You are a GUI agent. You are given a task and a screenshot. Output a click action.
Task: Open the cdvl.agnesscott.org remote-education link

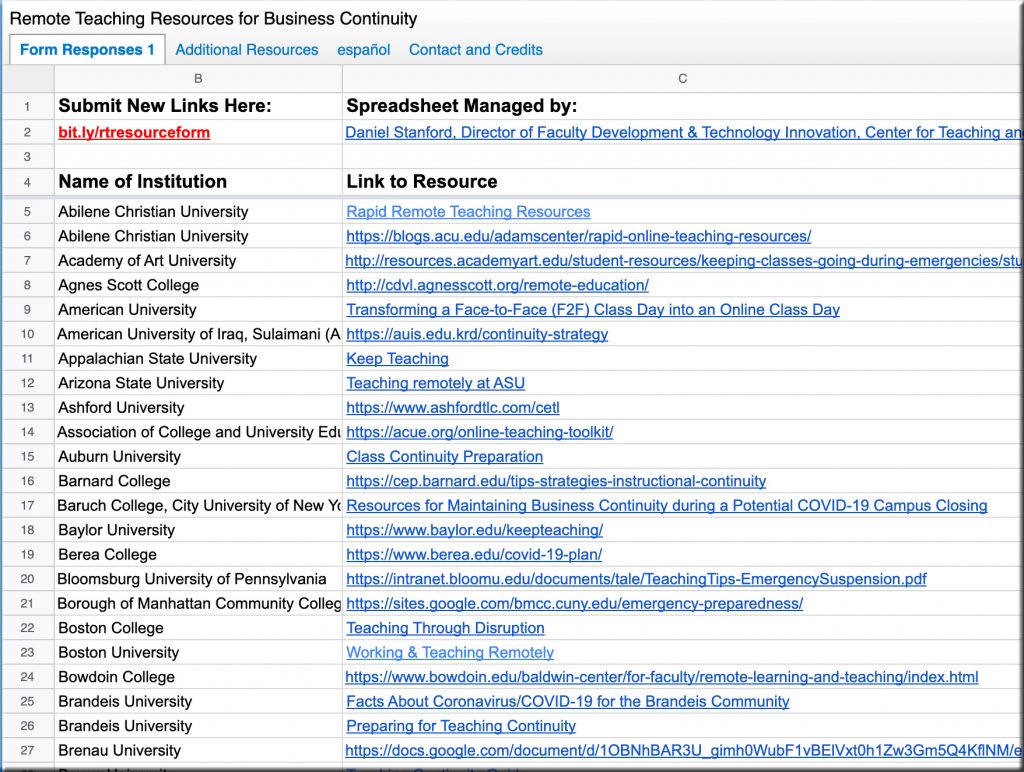pos(498,285)
